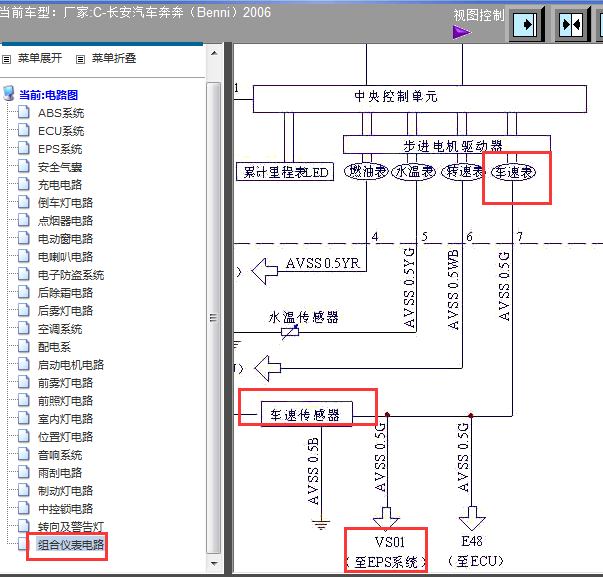Select 后除霜电路 entry
Image resolution: width=603 pixels, height=577 pixels.
tap(65, 293)
